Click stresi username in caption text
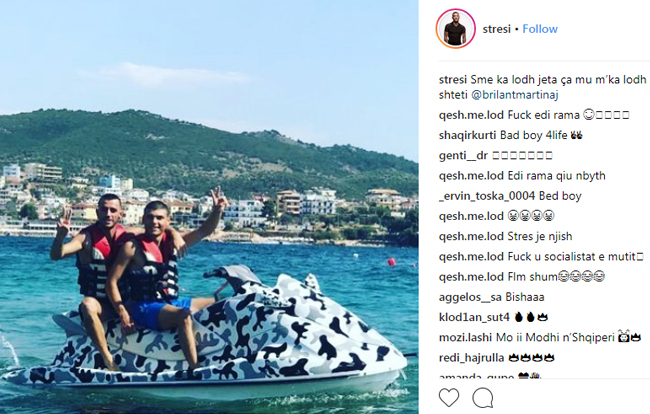The image size is (650, 414). (x=453, y=80)
